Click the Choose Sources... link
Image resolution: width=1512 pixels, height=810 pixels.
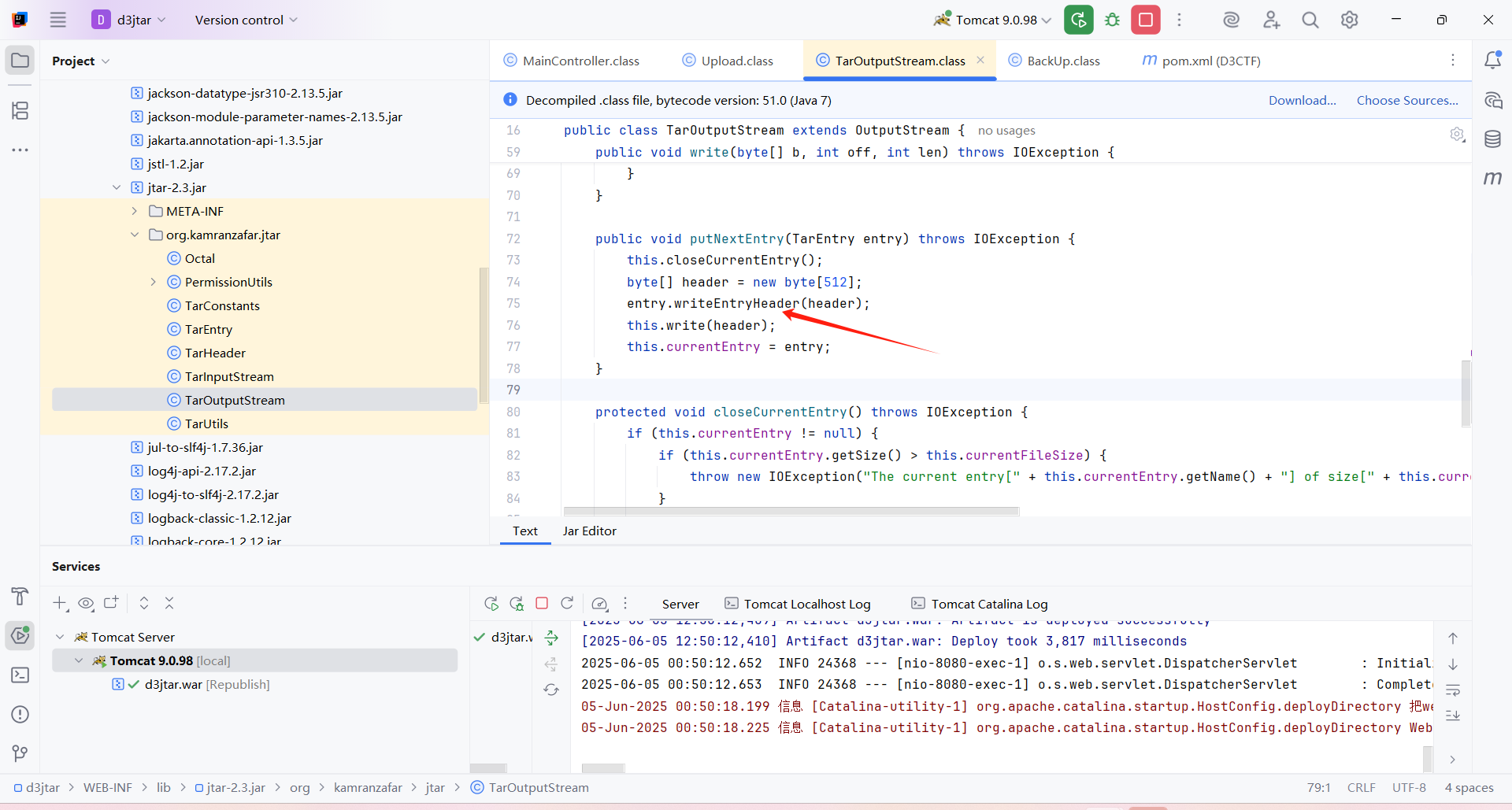pyautogui.click(x=1406, y=100)
